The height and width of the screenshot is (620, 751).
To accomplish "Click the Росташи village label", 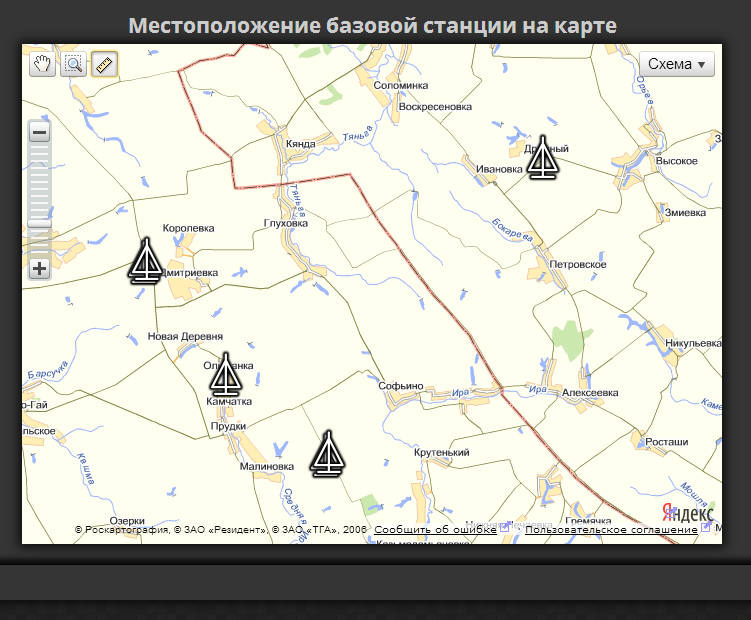I will [666, 442].
